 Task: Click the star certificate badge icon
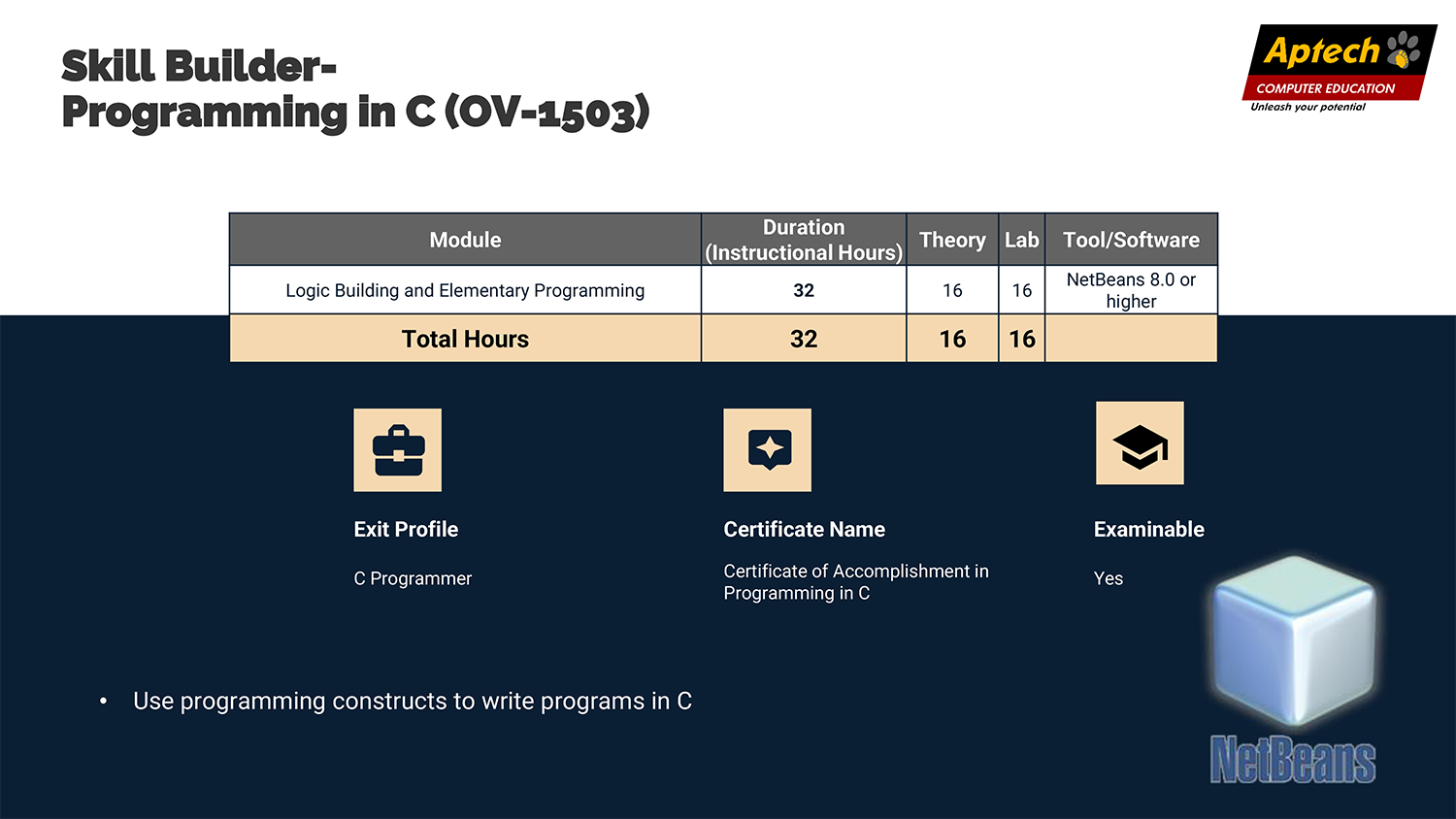[x=767, y=450]
